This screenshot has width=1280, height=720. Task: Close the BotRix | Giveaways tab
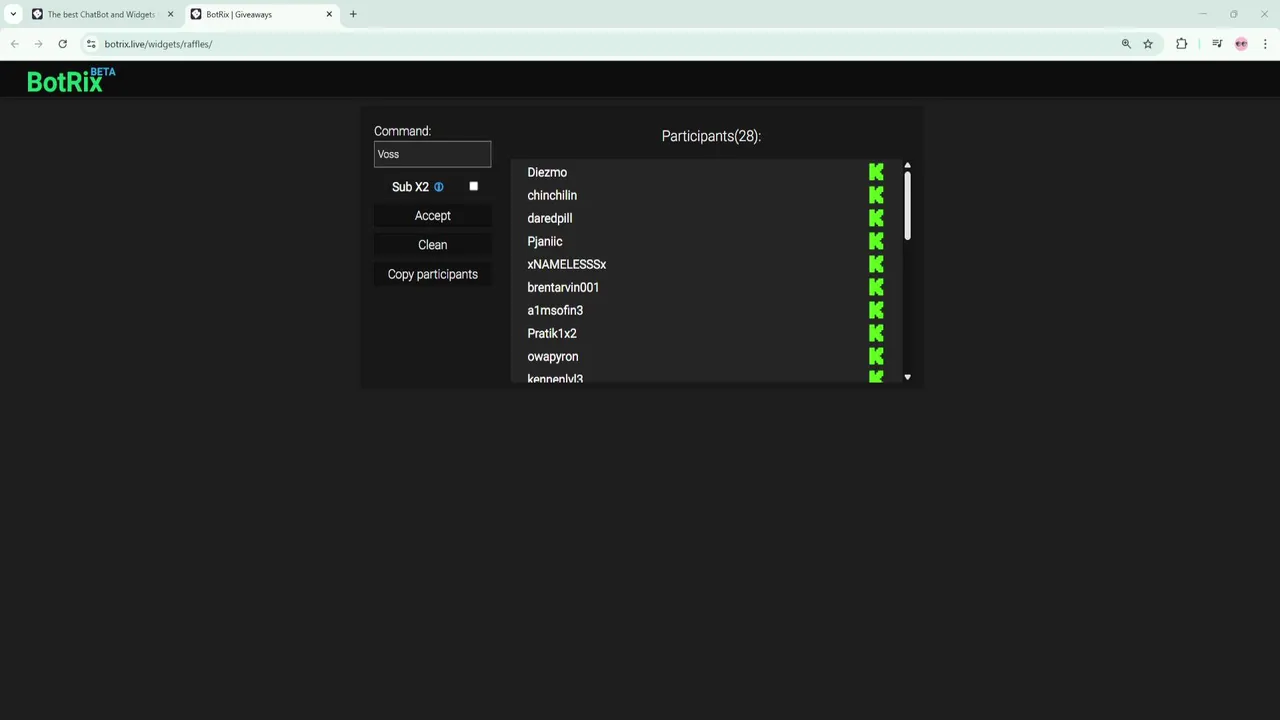point(329,14)
